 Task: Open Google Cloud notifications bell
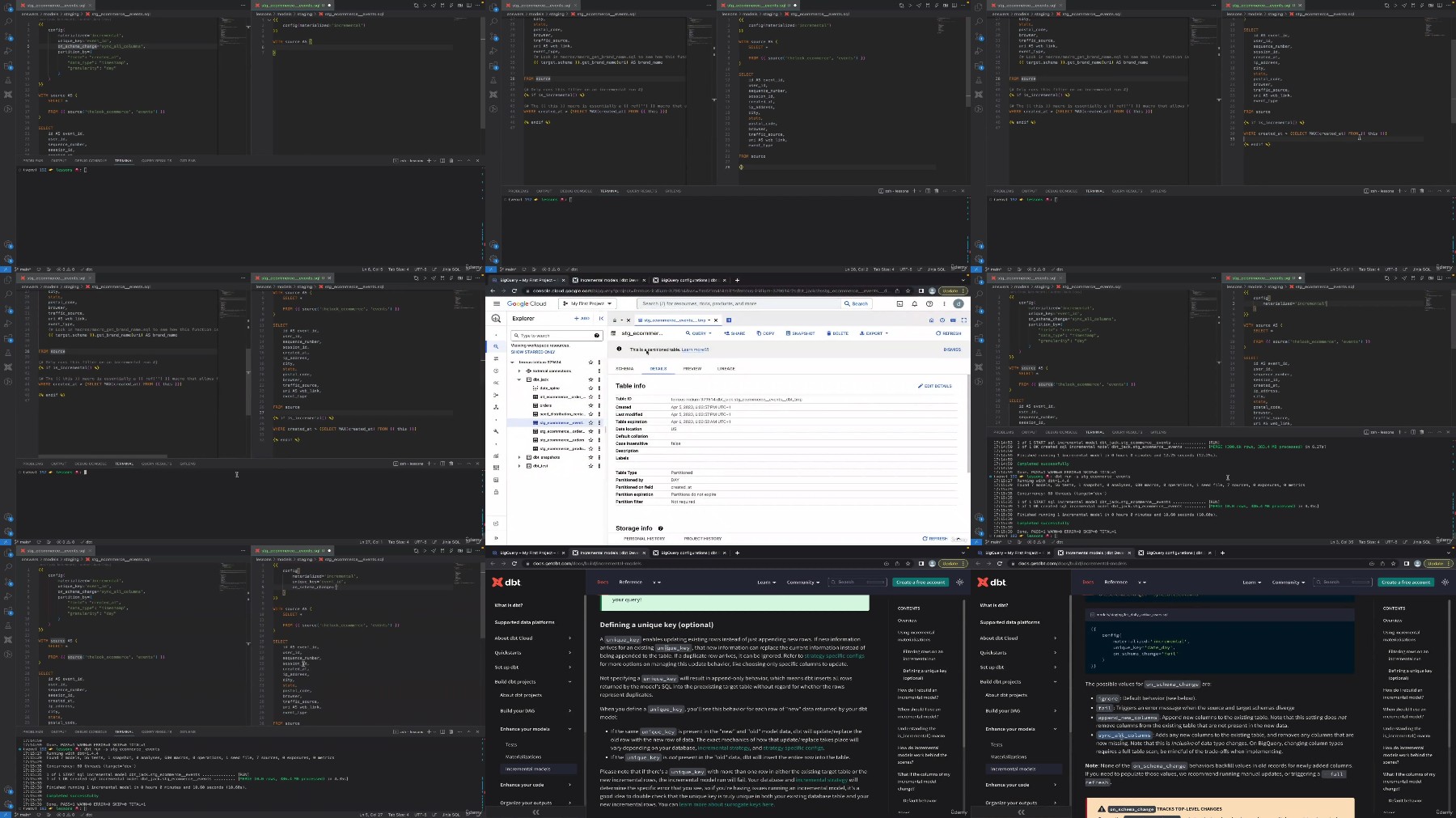click(x=915, y=303)
